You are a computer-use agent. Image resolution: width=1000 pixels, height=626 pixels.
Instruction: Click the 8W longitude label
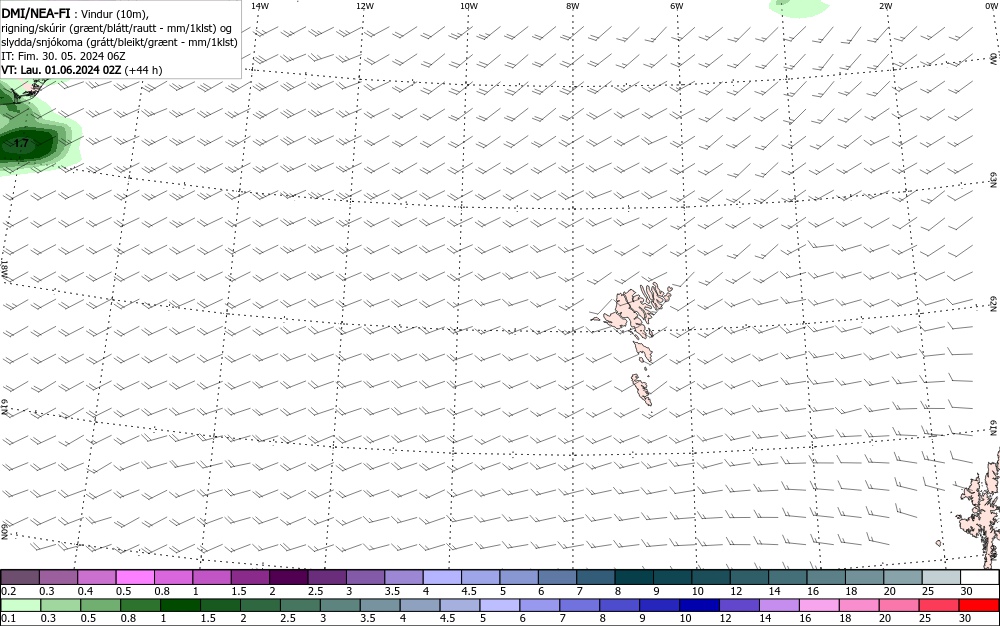[x=573, y=6]
